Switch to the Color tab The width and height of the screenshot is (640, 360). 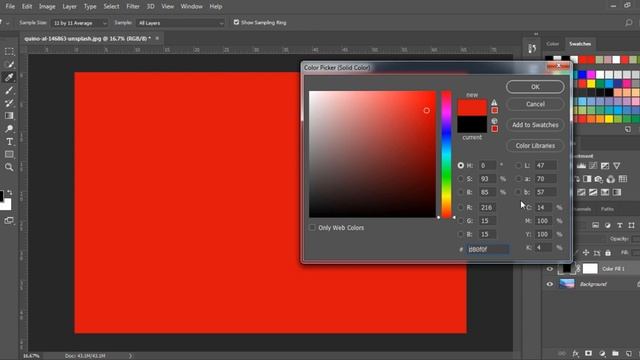point(553,44)
